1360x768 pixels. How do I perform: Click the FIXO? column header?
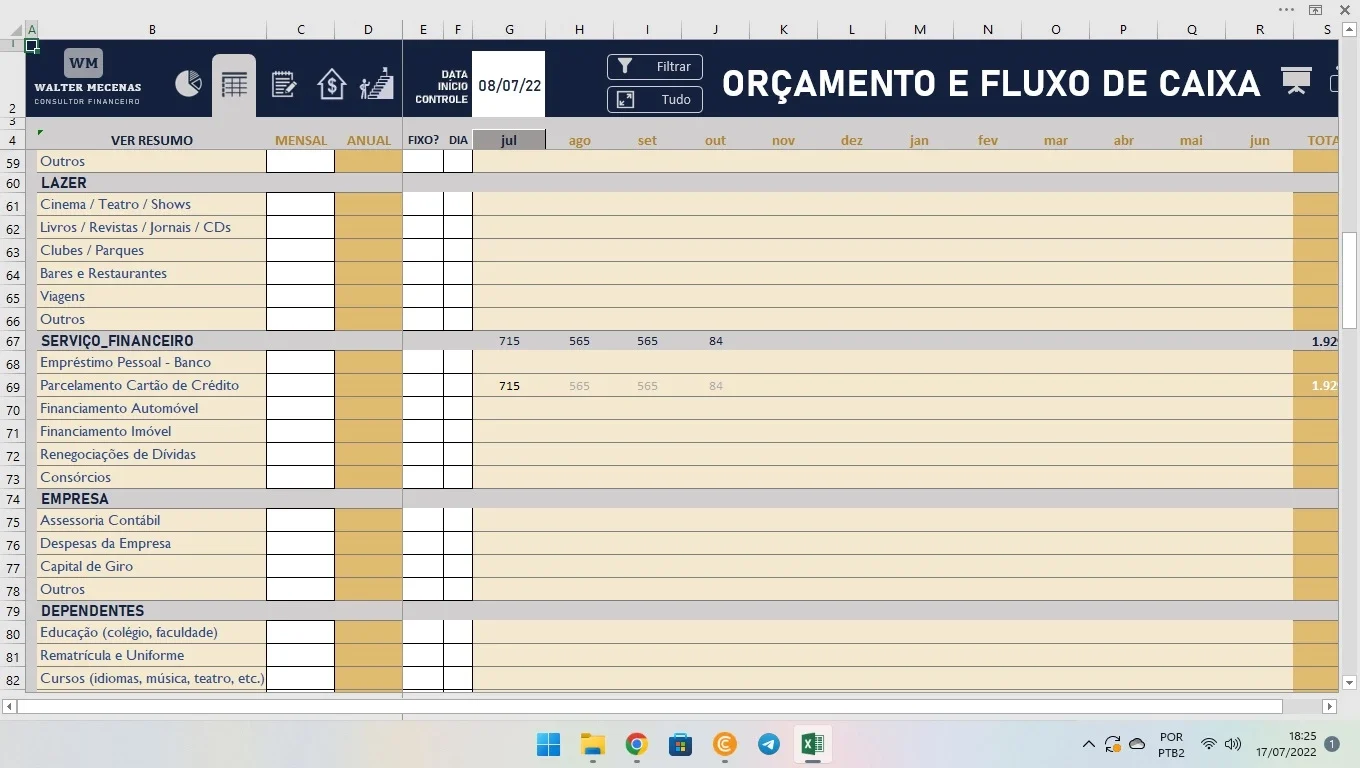coord(424,140)
